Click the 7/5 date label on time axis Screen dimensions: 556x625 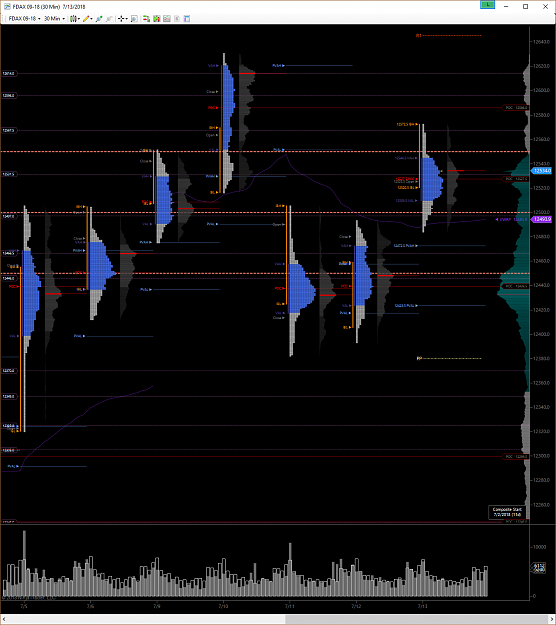click(x=24, y=606)
